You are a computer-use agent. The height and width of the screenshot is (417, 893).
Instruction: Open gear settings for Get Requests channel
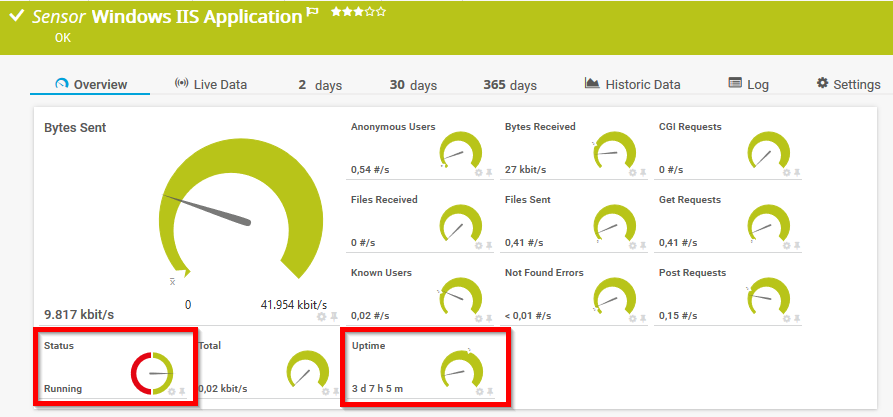(786, 245)
